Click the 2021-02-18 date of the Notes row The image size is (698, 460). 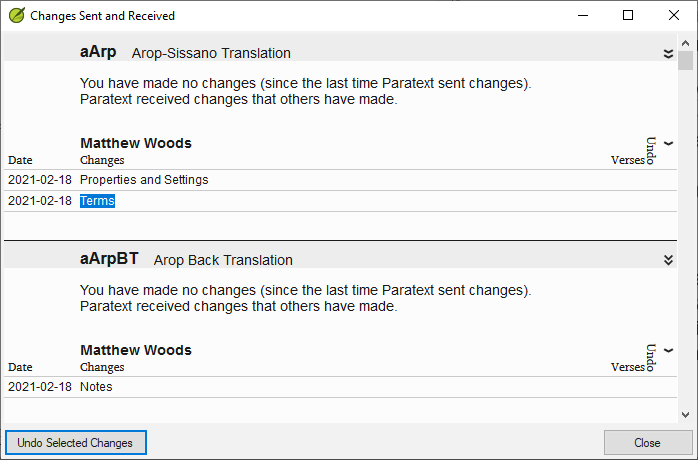click(x=40, y=387)
